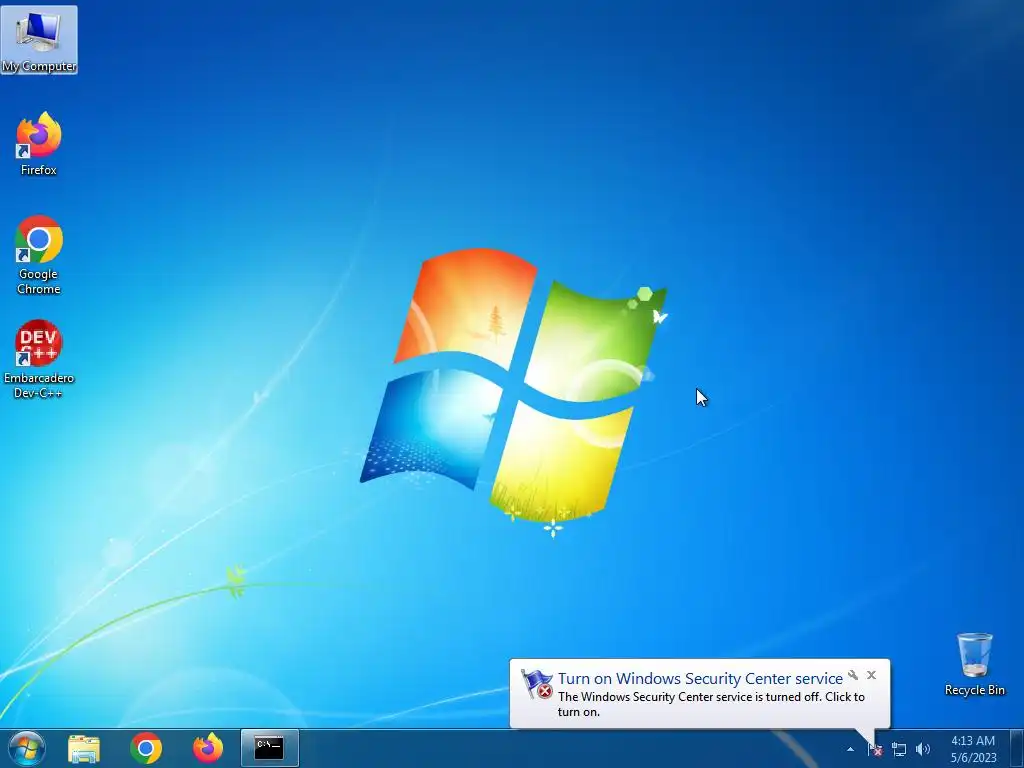Select the Recycle Bin desktop icon
Screen dimensions: 1024x768
tap(974, 664)
